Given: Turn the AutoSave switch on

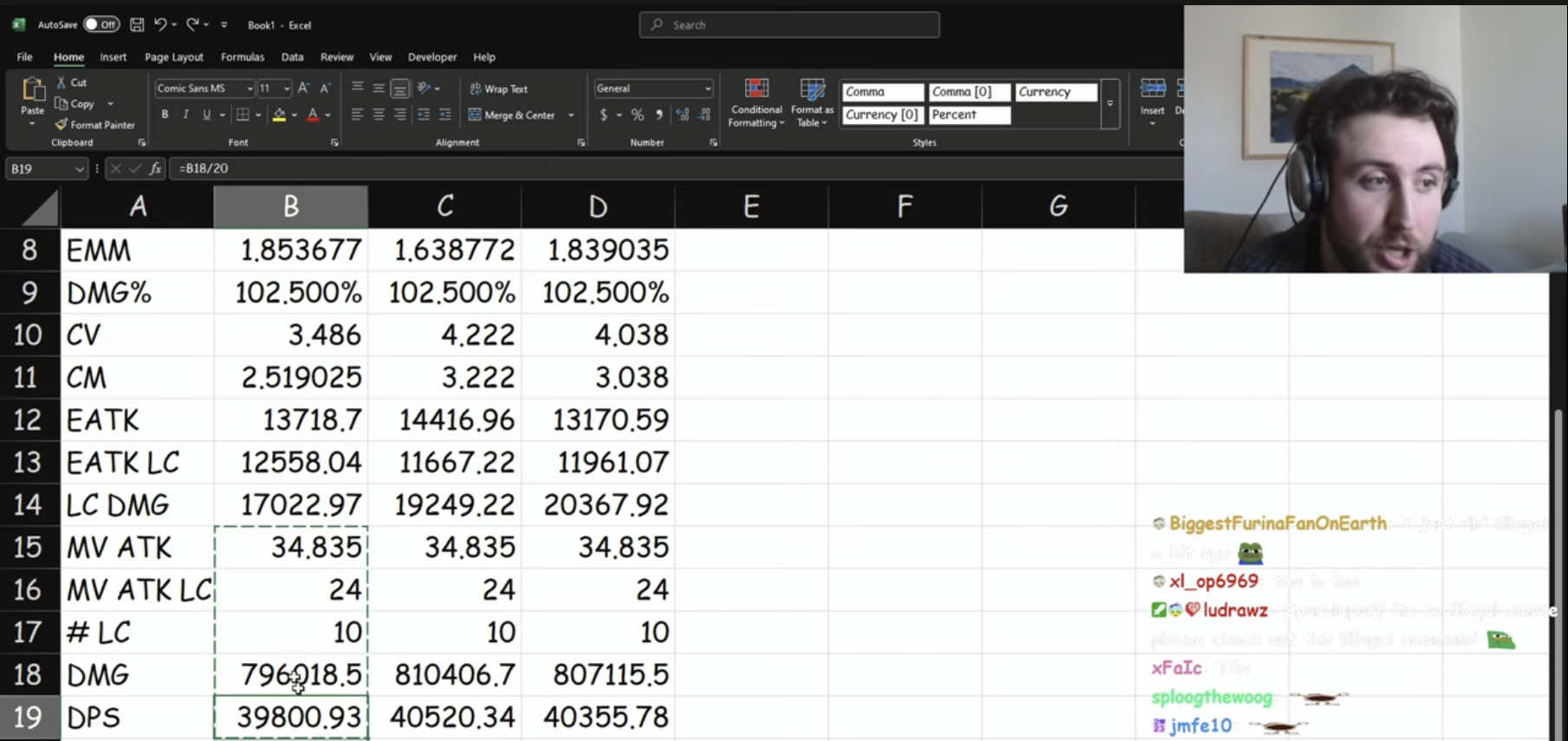Looking at the screenshot, I should tap(101, 24).
